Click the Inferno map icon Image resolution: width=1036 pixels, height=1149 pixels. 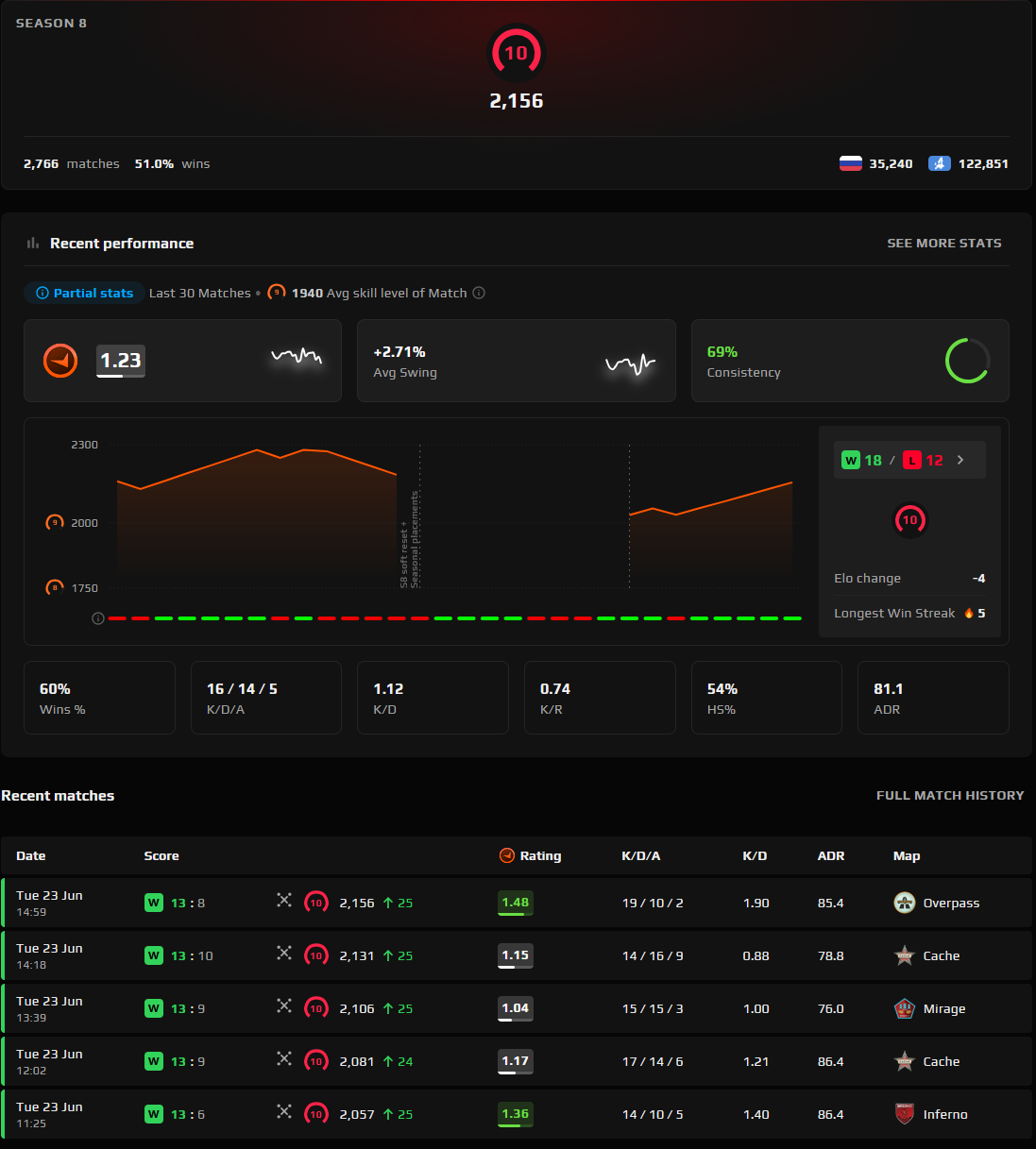point(905,1114)
